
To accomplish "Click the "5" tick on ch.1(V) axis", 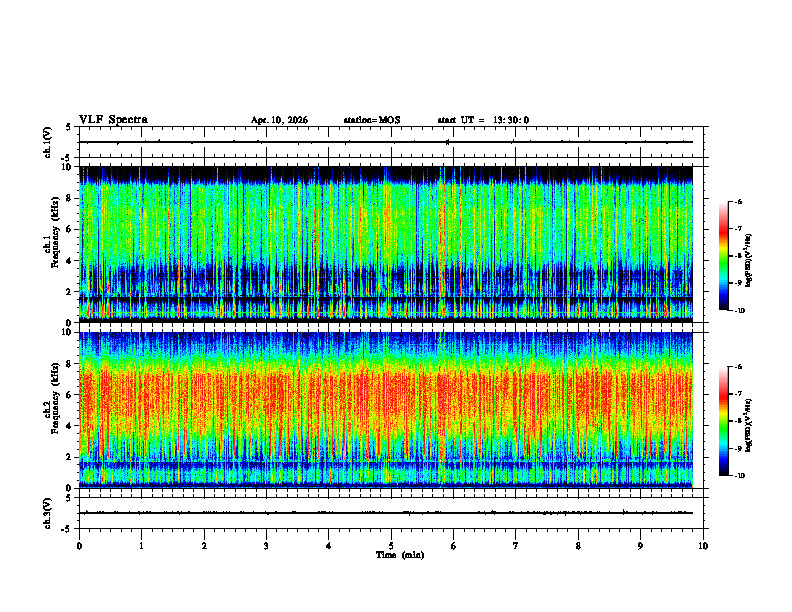I will tap(68, 127).
